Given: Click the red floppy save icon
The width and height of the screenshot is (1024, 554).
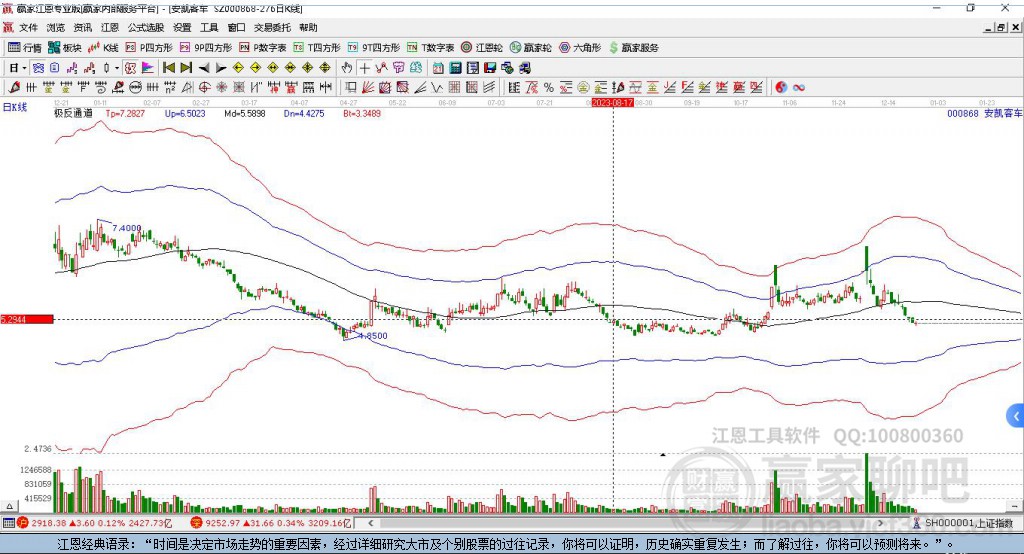Looking at the screenshot, I should tap(490, 68).
